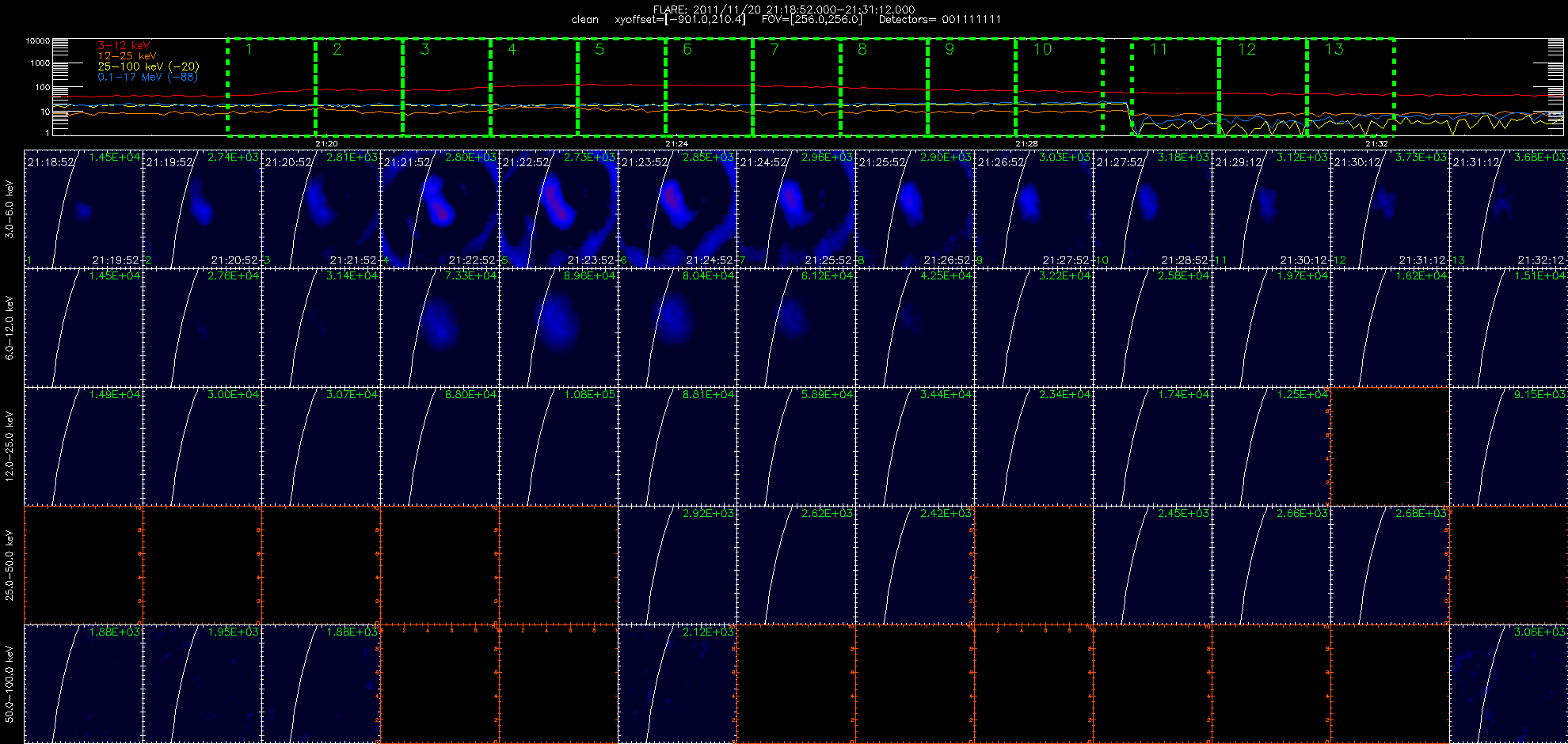Select time interval 13 box in the light curve
Image resolution: width=1568 pixels, height=744 pixels.
point(1350,86)
